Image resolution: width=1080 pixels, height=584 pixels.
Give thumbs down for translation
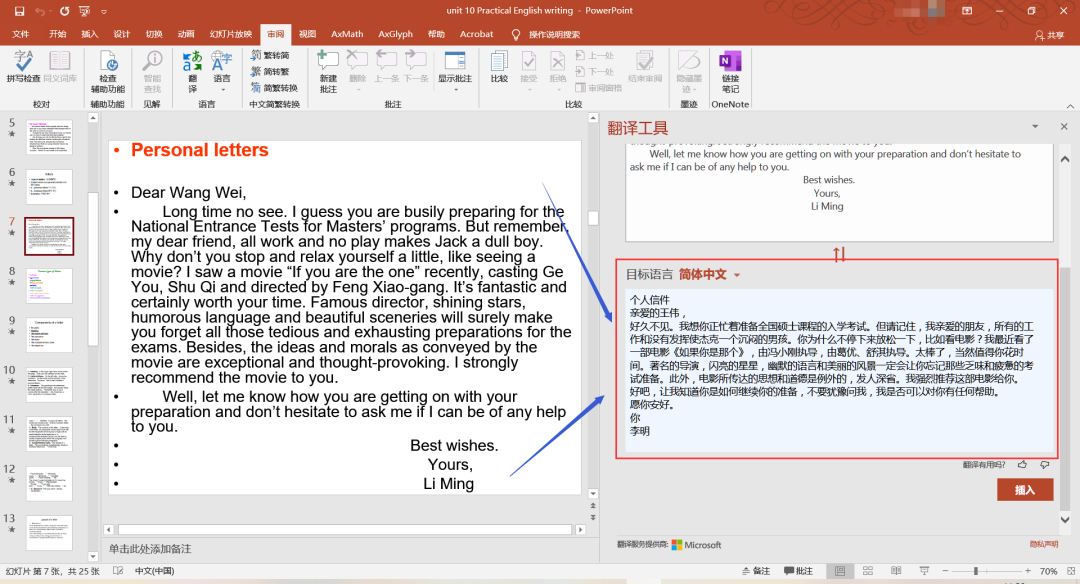1045,465
